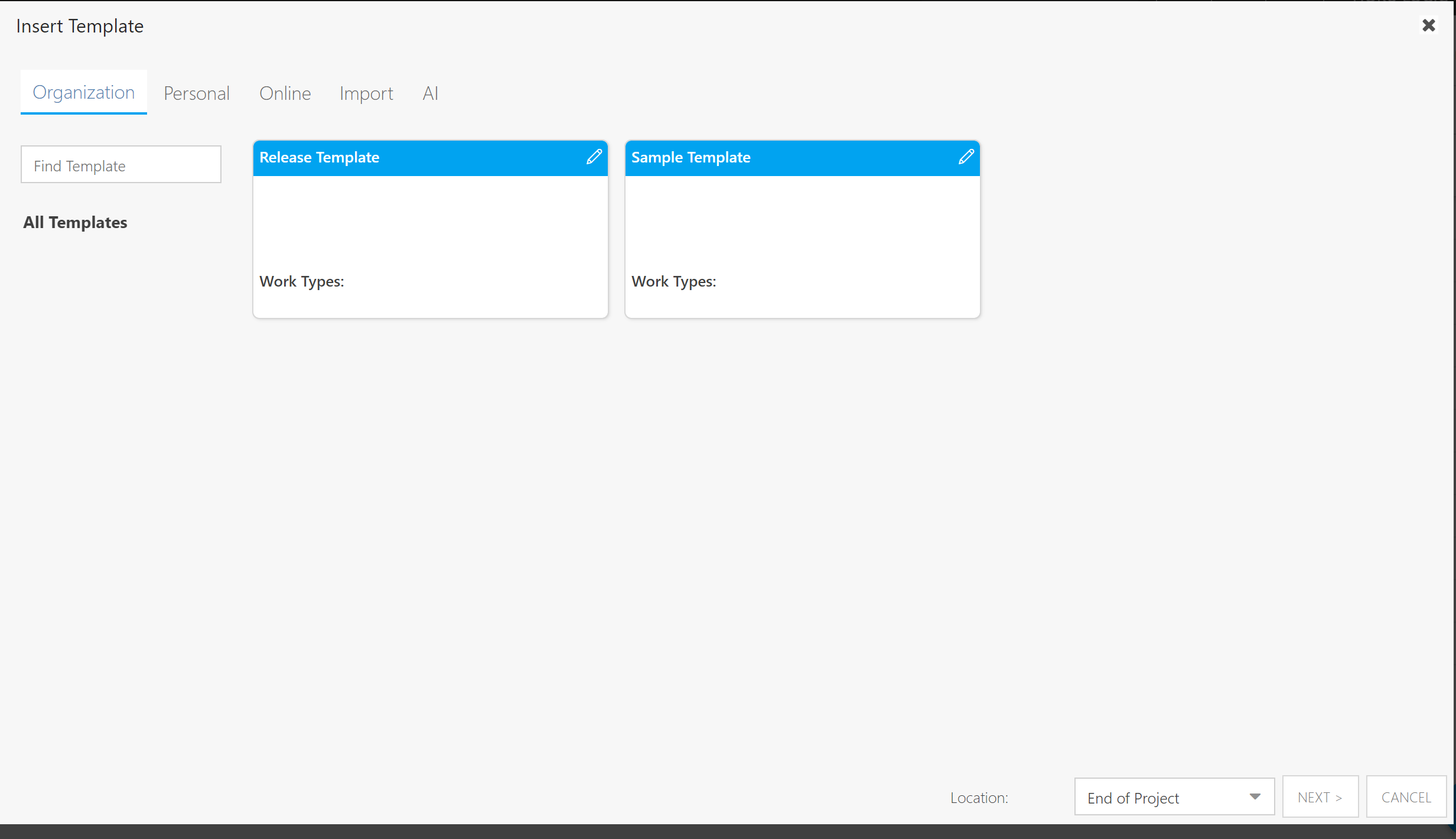Click the Organization tab
Screen dimensions: 1456x839
[83, 93]
